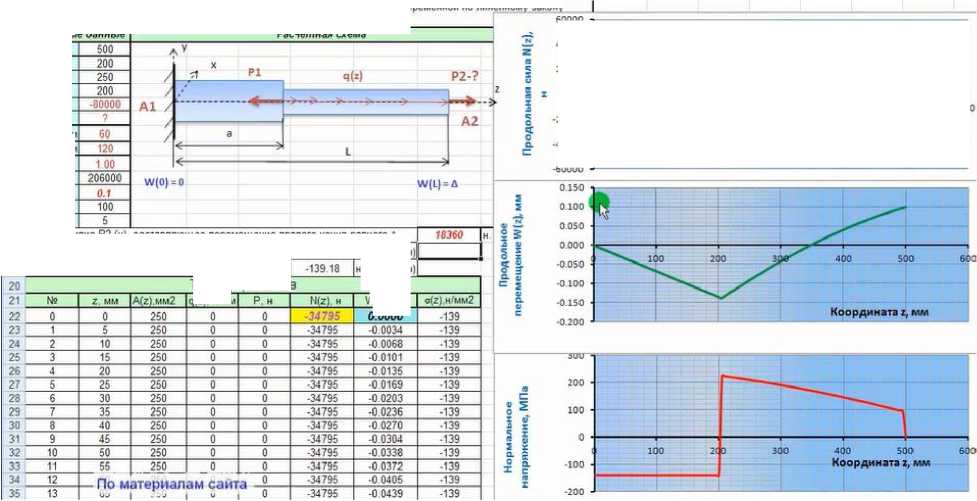This screenshot has width=977, height=501.
Task: Click the W cell with value -0.0203
Action: pyautogui.click(x=384, y=399)
